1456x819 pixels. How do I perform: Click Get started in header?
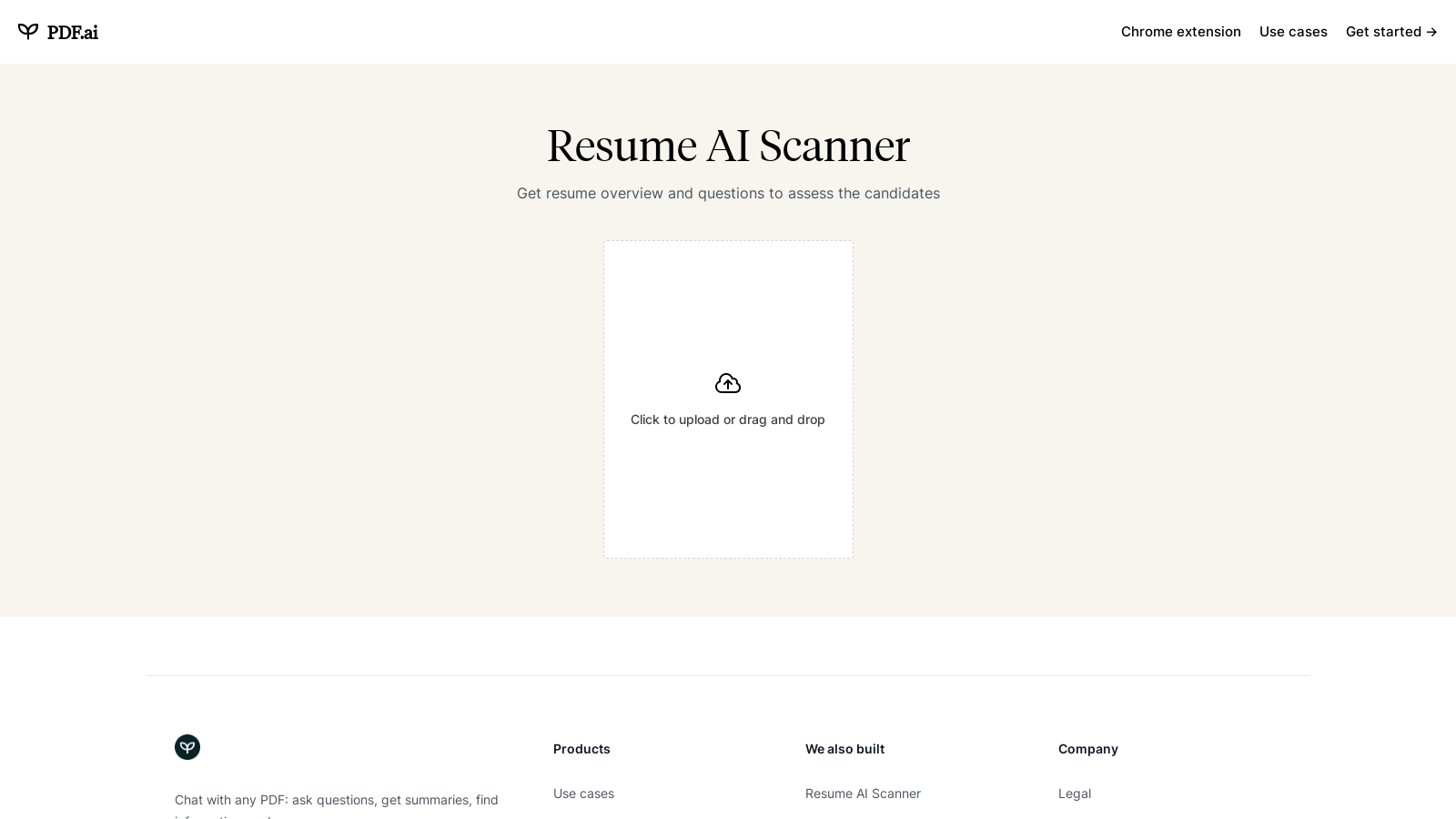pyautogui.click(x=1391, y=32)
